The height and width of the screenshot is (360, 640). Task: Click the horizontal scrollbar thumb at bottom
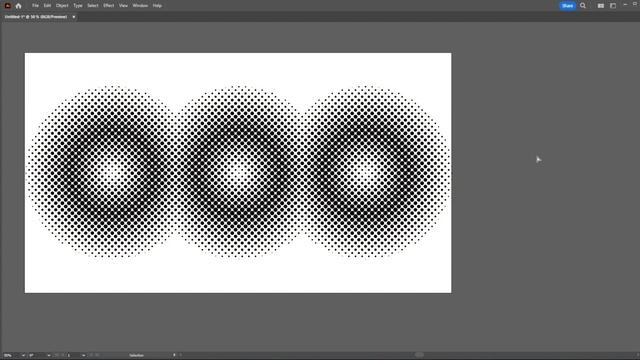coord(419,355)
